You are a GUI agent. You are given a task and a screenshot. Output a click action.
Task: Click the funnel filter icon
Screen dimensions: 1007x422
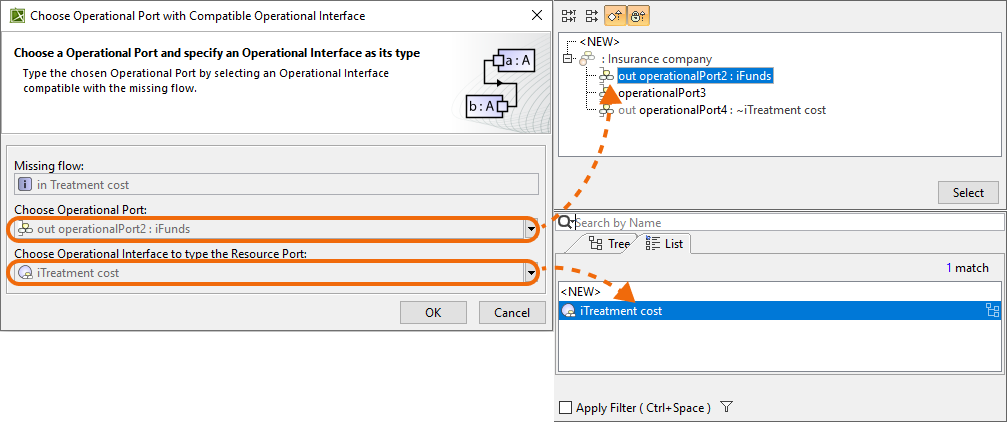(x=726, y=407)
